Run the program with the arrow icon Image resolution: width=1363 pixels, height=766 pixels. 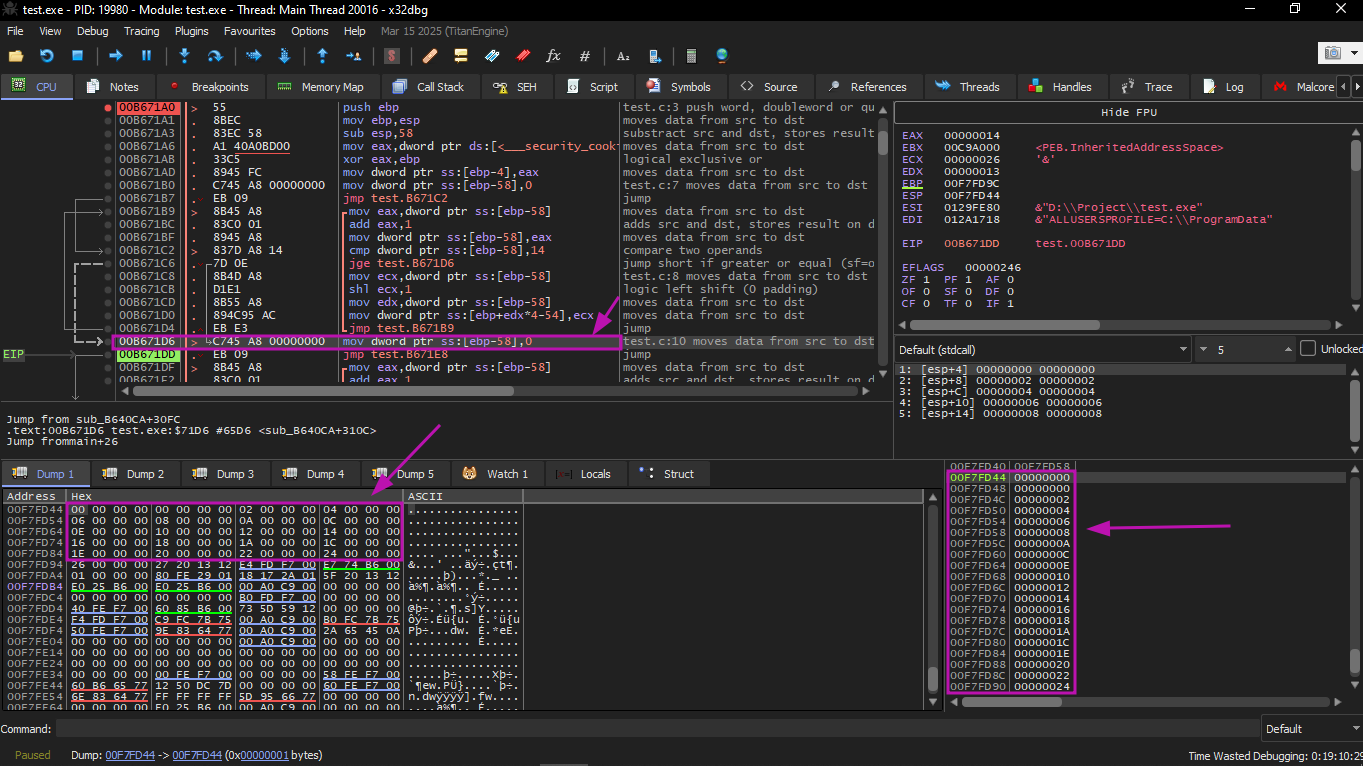(116, 56)
